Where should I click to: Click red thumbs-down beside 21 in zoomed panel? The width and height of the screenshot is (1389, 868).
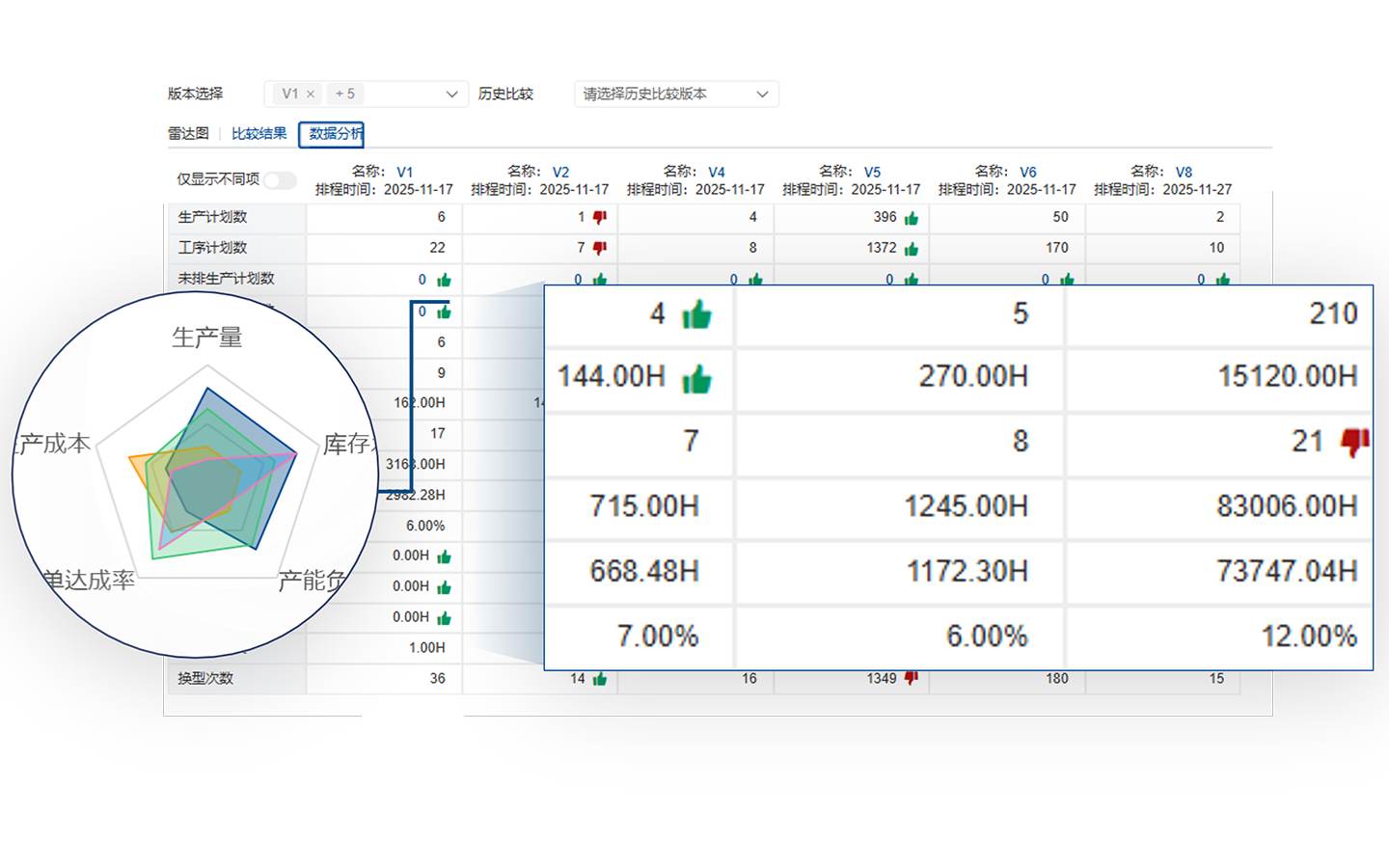click(1354, 442)
